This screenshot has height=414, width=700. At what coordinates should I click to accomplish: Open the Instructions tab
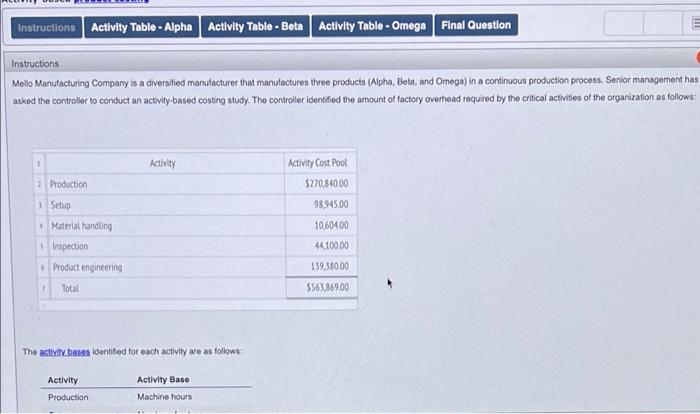coord(46,28)
